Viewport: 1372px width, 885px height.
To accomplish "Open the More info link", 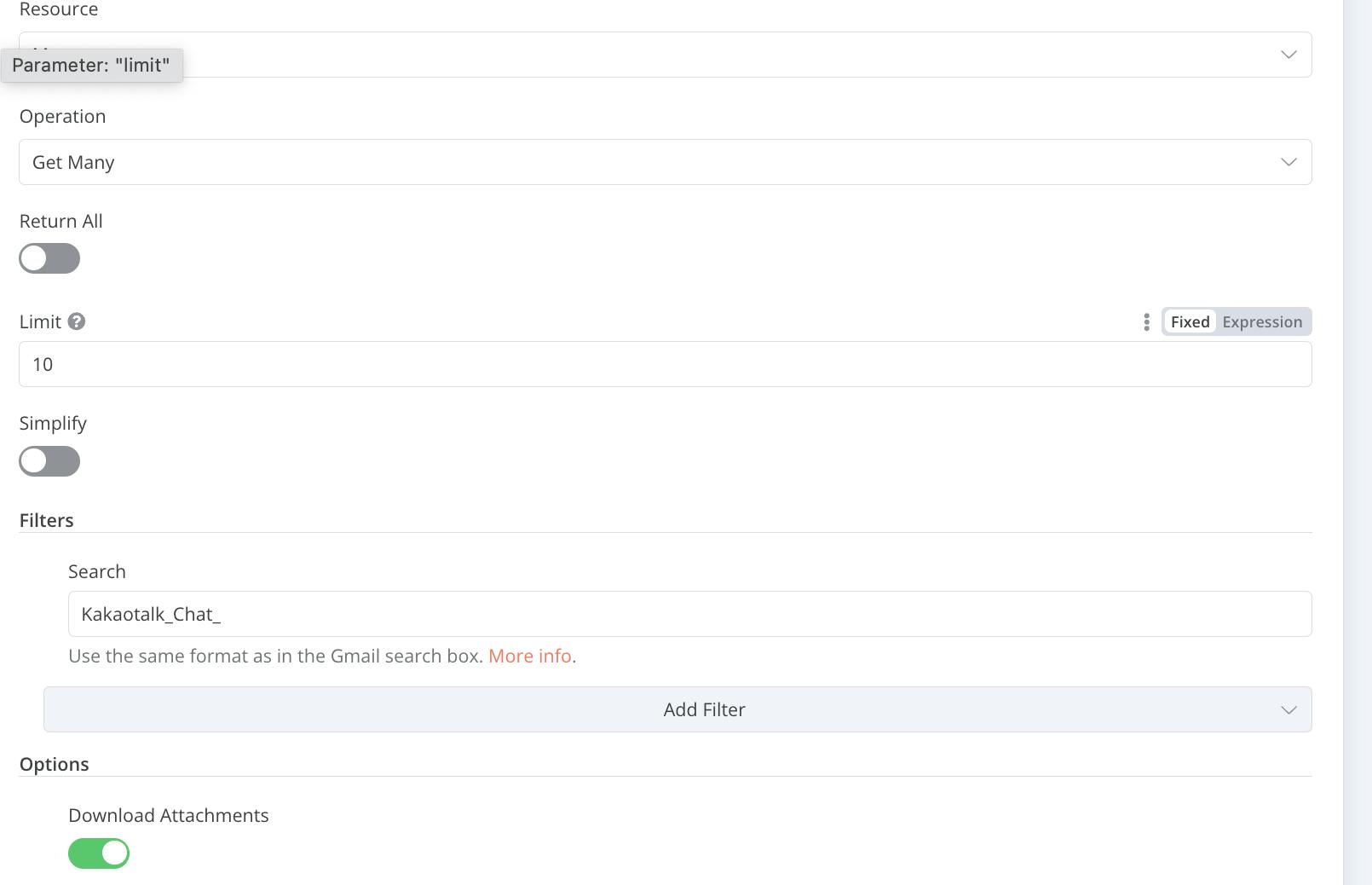I will pos(529,656).
